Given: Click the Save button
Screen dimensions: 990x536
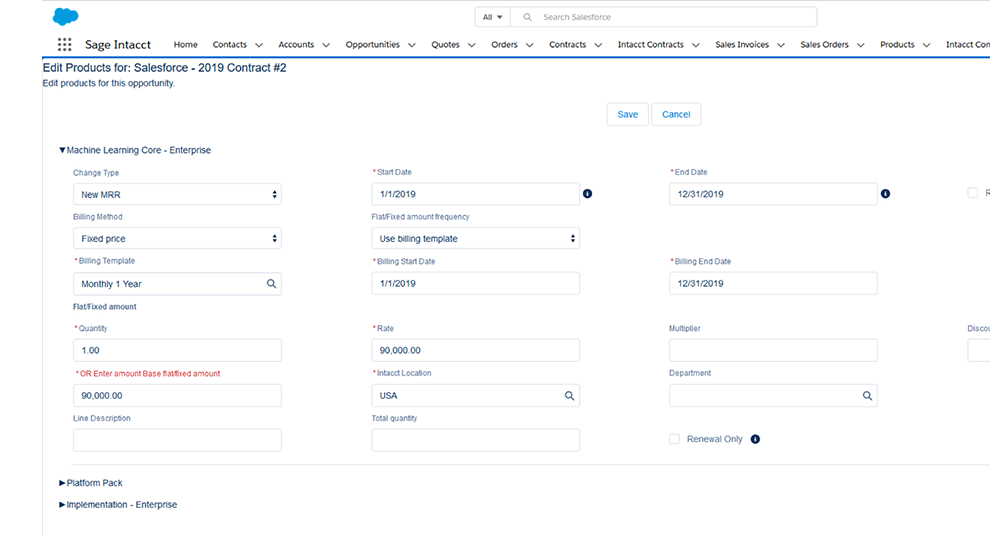Looking at the screenshot, I should point(627,114).
